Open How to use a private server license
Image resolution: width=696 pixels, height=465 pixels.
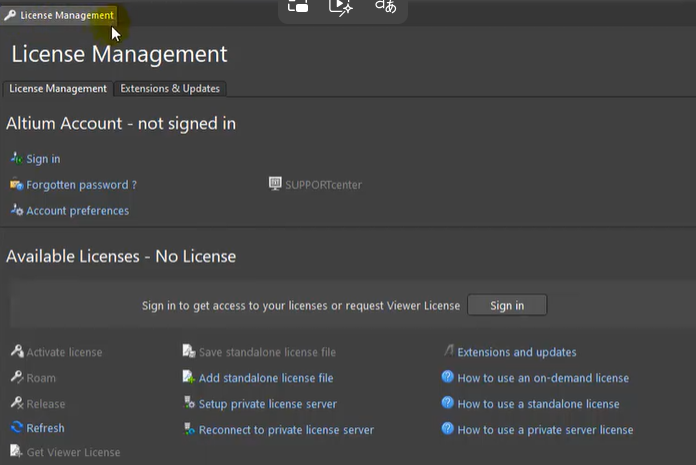click(x=545, y=430)
